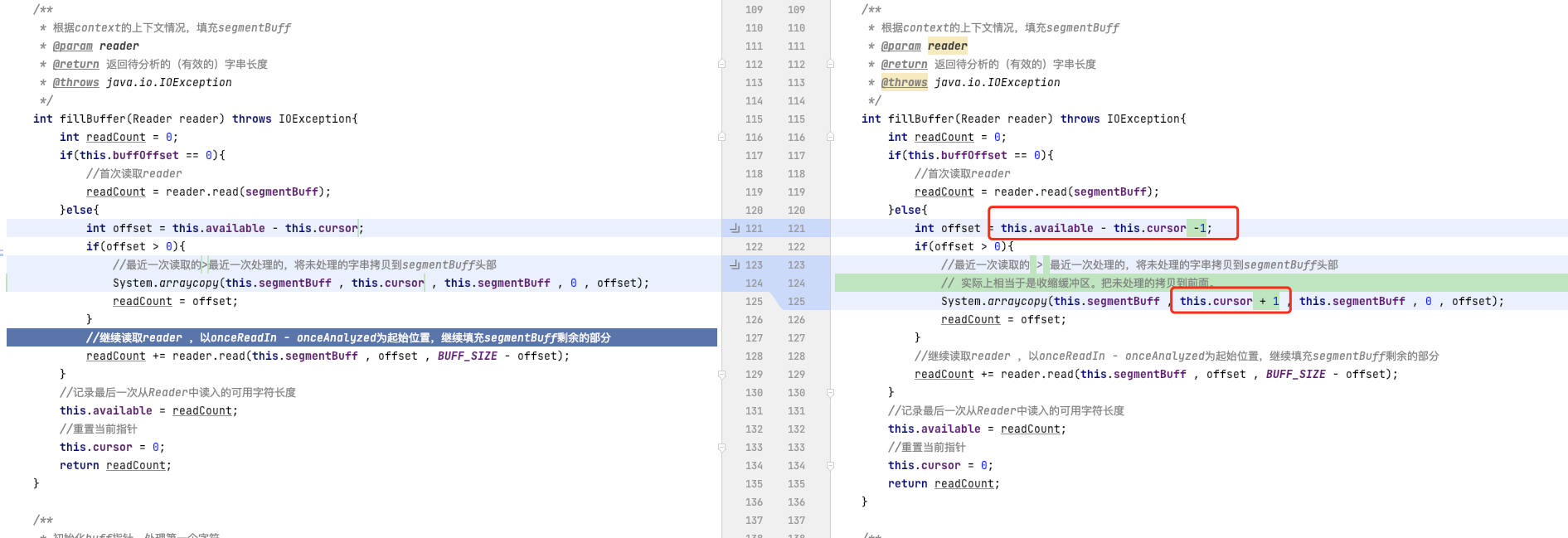Click '//重置当前指针' comment in right pane
The image size is (1568, 538).
point(927,447)
